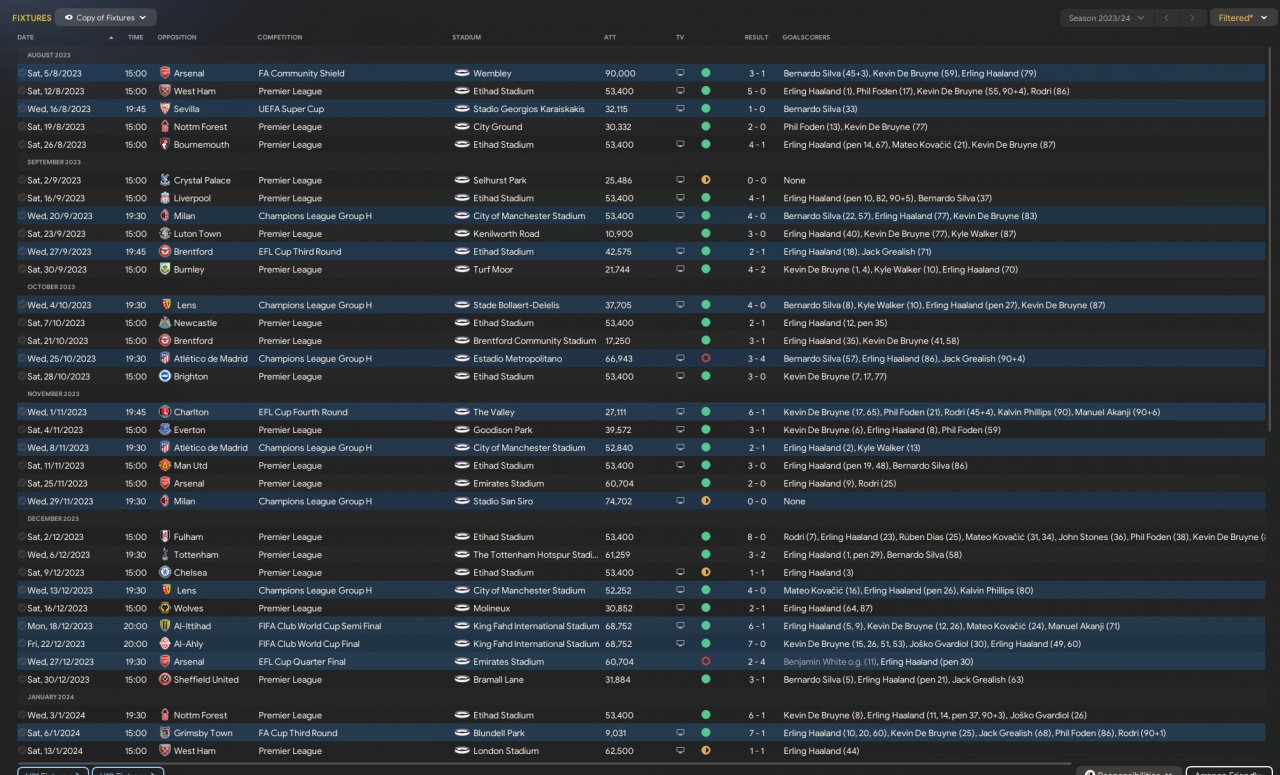Click the stadium icon beside Selhurst Park
This screenshot has height=775, width=1280.
pyautogui.click(x=462, y=180)
